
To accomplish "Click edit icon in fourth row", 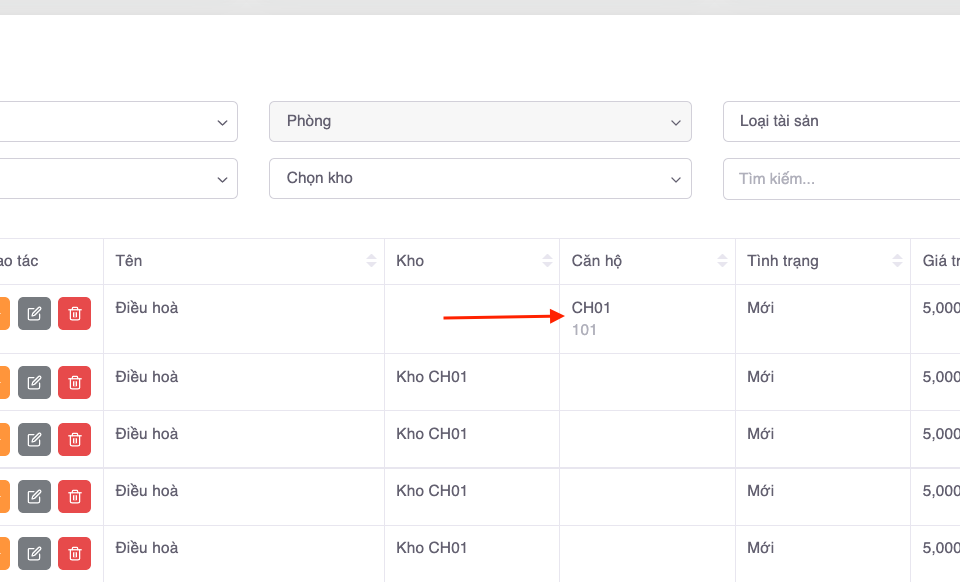I will click(34, 496).
